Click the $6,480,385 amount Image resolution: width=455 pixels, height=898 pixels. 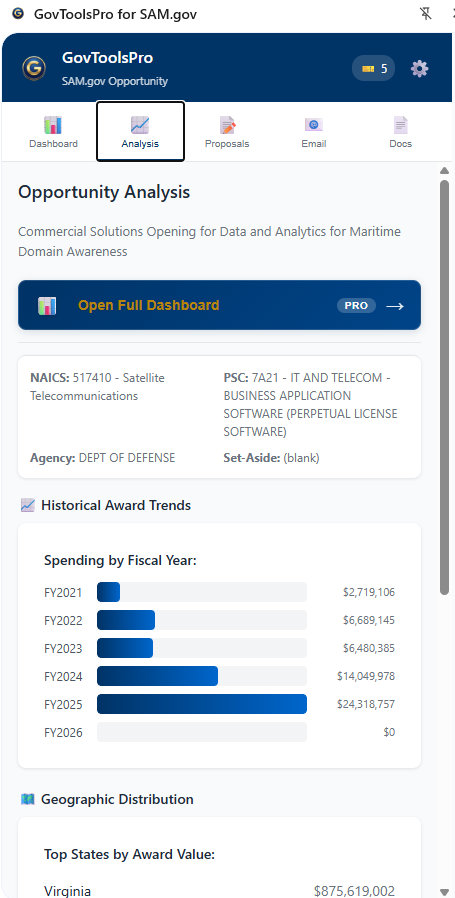(369, 648)
